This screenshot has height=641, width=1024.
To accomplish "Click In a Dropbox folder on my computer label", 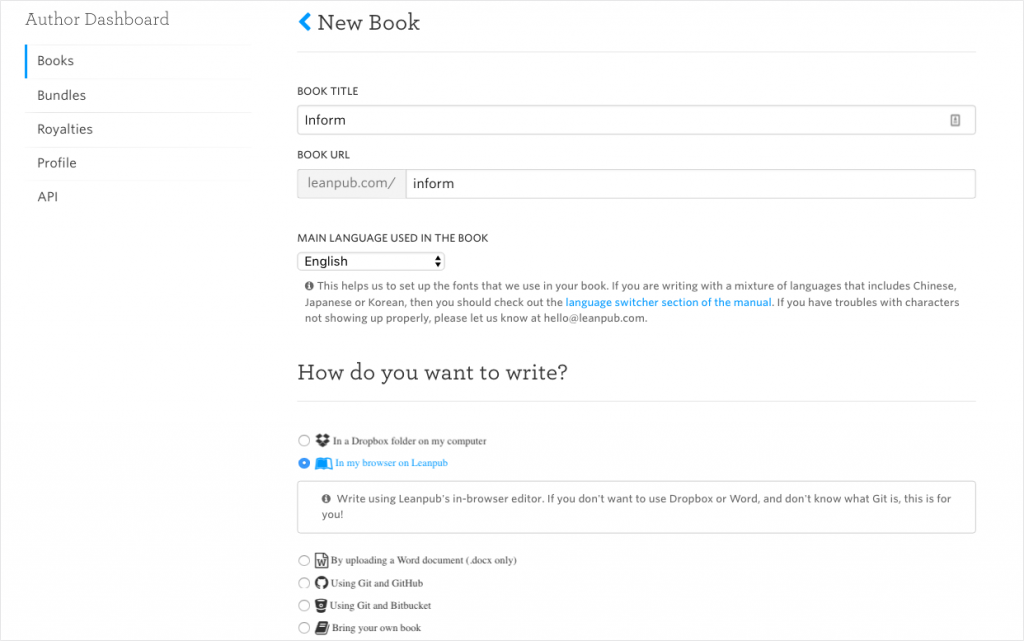I will pos(409,441).
